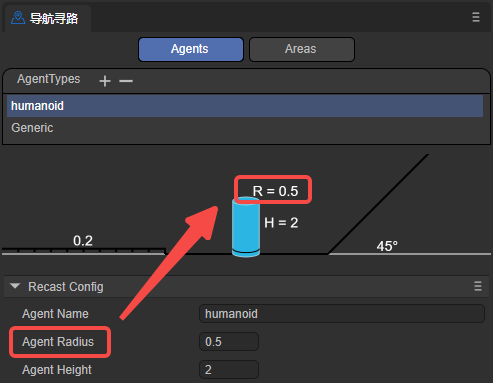Click the Agent Height label
This screenshot has height=383, width=493.
coord(57,370)
